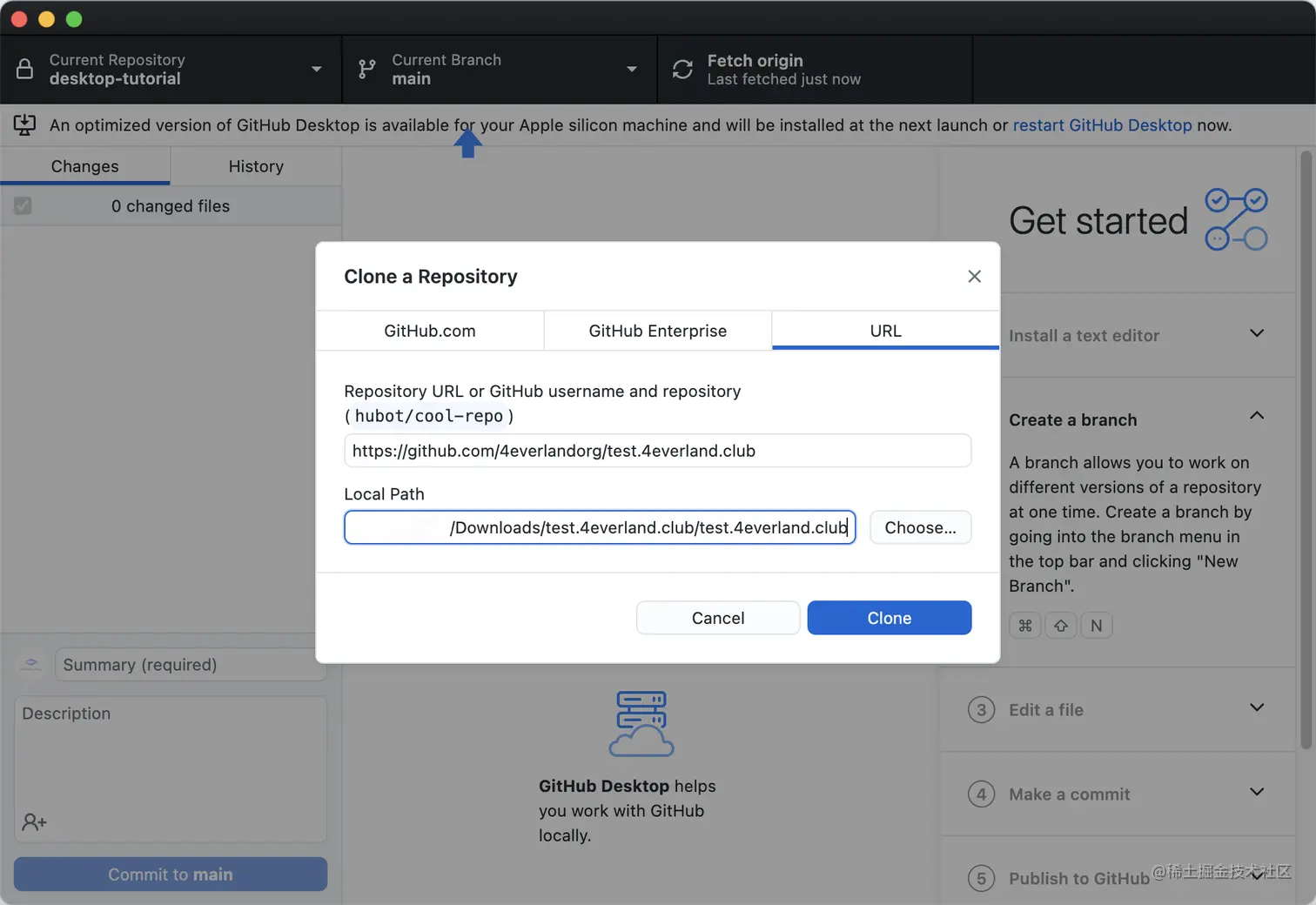Collapse the Create a branch section
Viewport: 1316px width, 905px height.
pos(1257,416)
